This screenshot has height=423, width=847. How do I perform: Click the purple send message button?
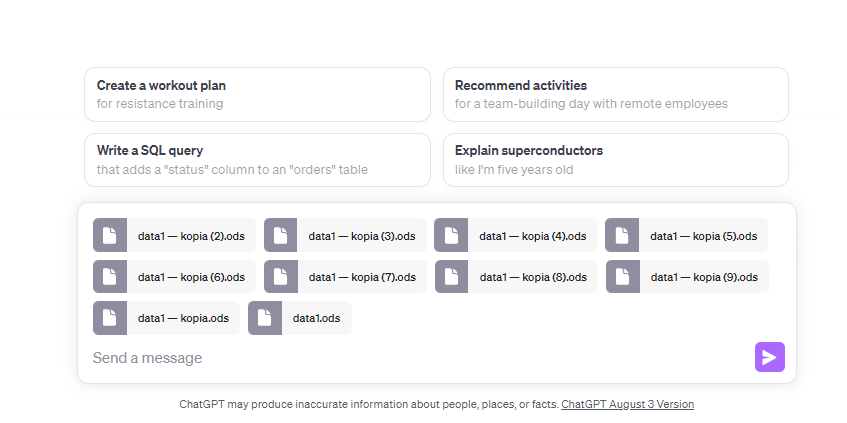pos(769,357)
